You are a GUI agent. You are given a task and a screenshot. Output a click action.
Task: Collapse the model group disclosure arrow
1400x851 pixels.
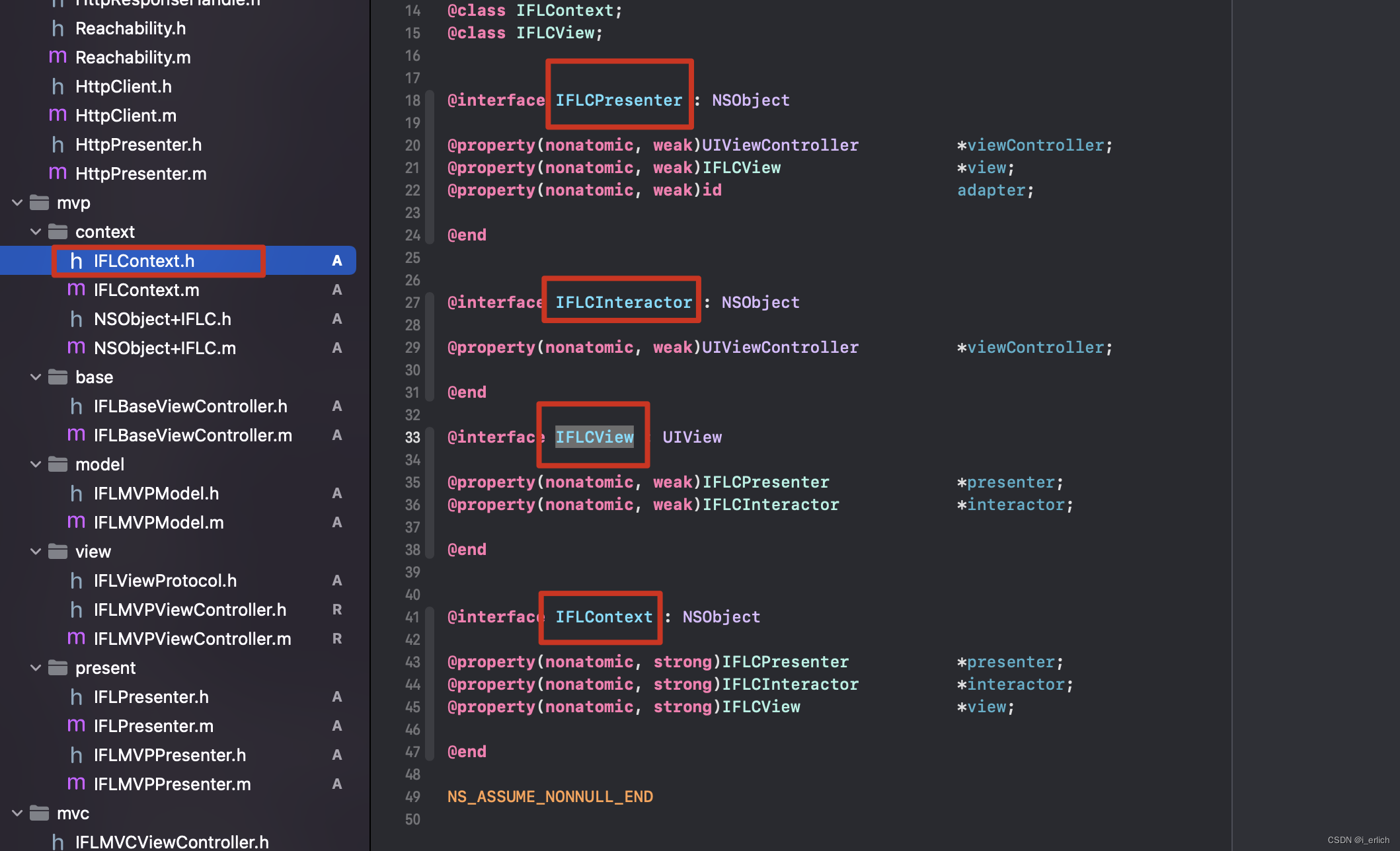[x=36, y=464]
